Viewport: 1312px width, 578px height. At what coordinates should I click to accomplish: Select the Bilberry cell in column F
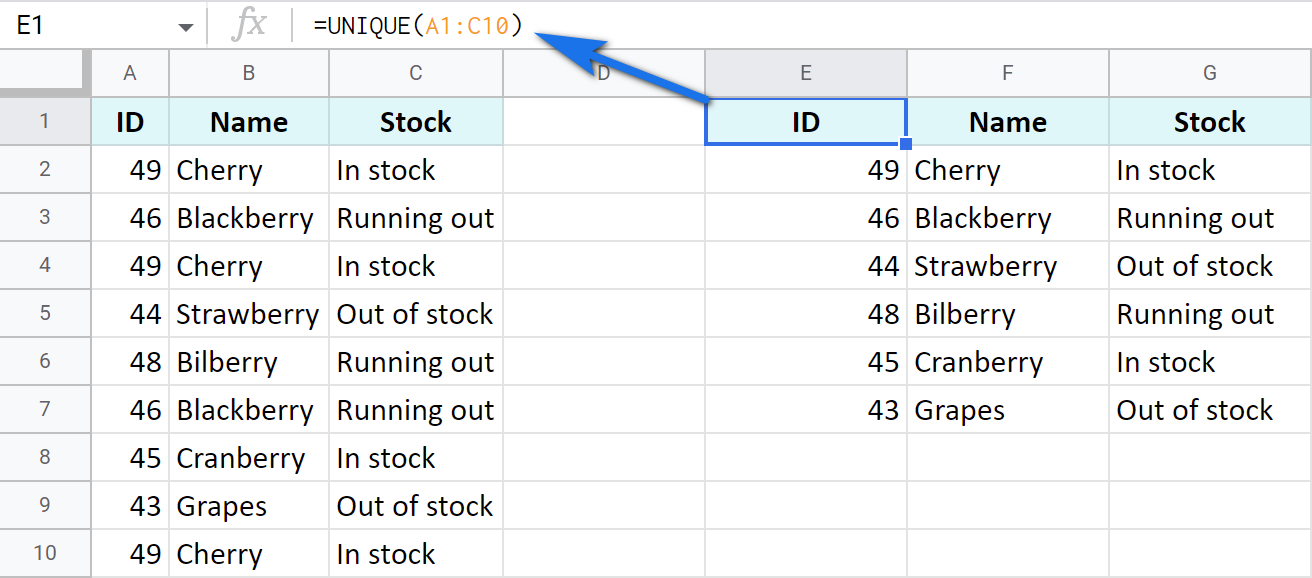pyautogui.click(x=1007, y=313)
